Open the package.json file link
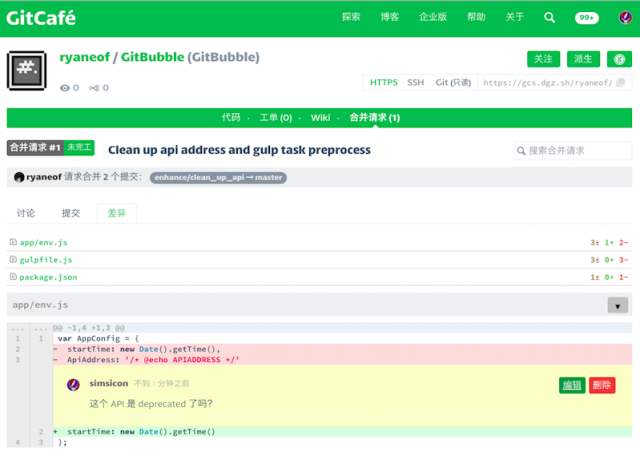The image size is (640, 456). click(48, 277)
